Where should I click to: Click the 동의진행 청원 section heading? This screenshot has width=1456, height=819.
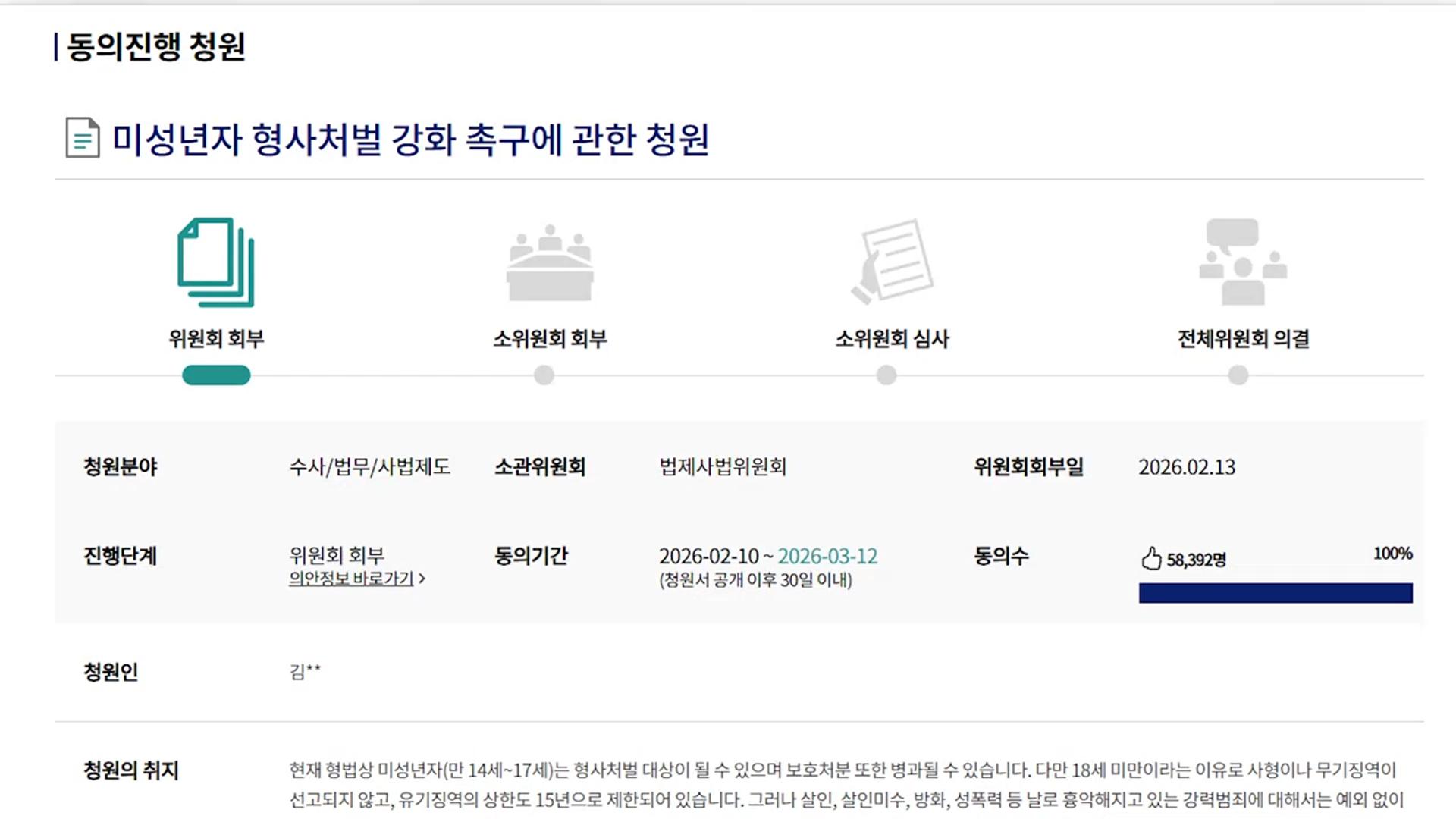tap(156, 47)
